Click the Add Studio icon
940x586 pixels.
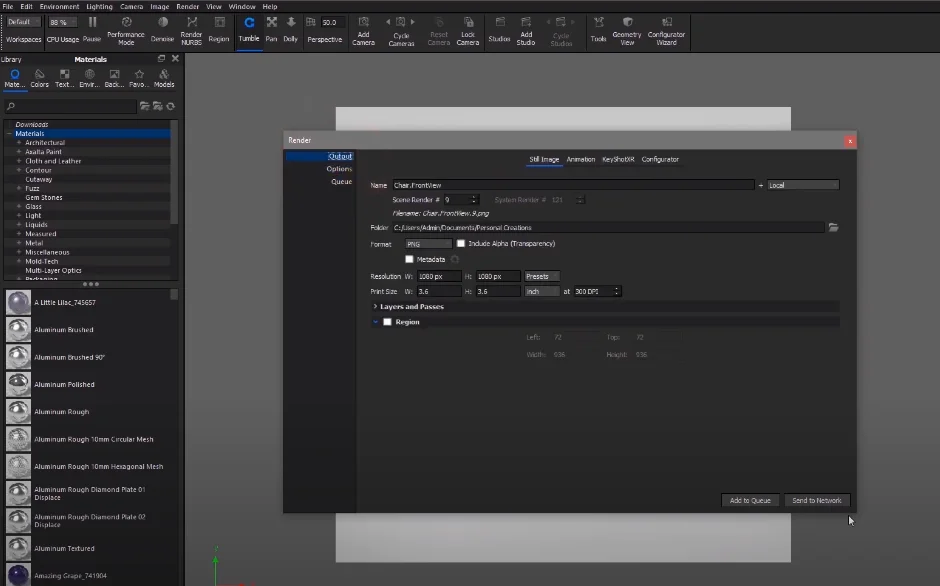(x=526, y=22)
